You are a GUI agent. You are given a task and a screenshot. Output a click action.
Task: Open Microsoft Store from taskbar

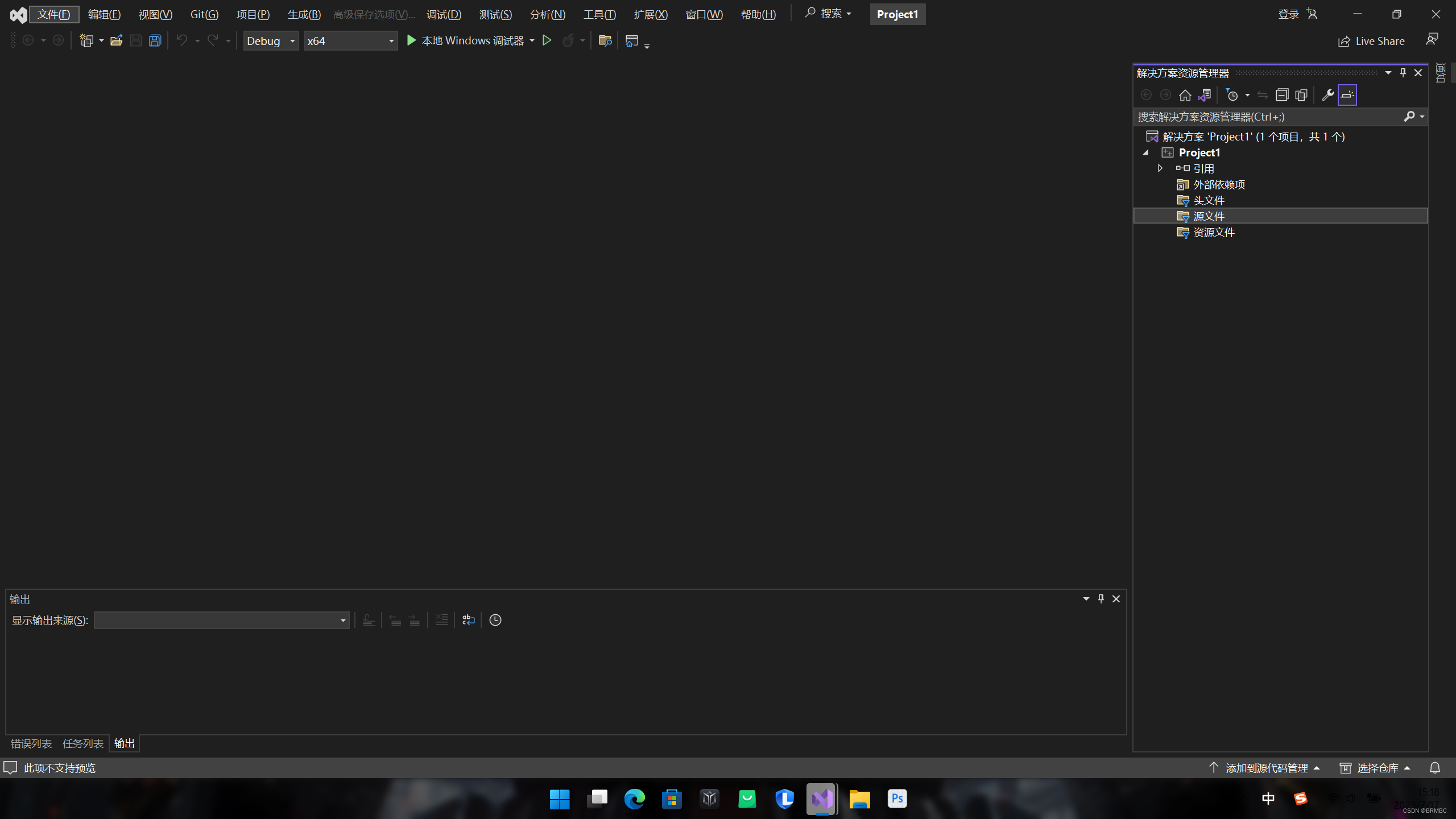672,799
